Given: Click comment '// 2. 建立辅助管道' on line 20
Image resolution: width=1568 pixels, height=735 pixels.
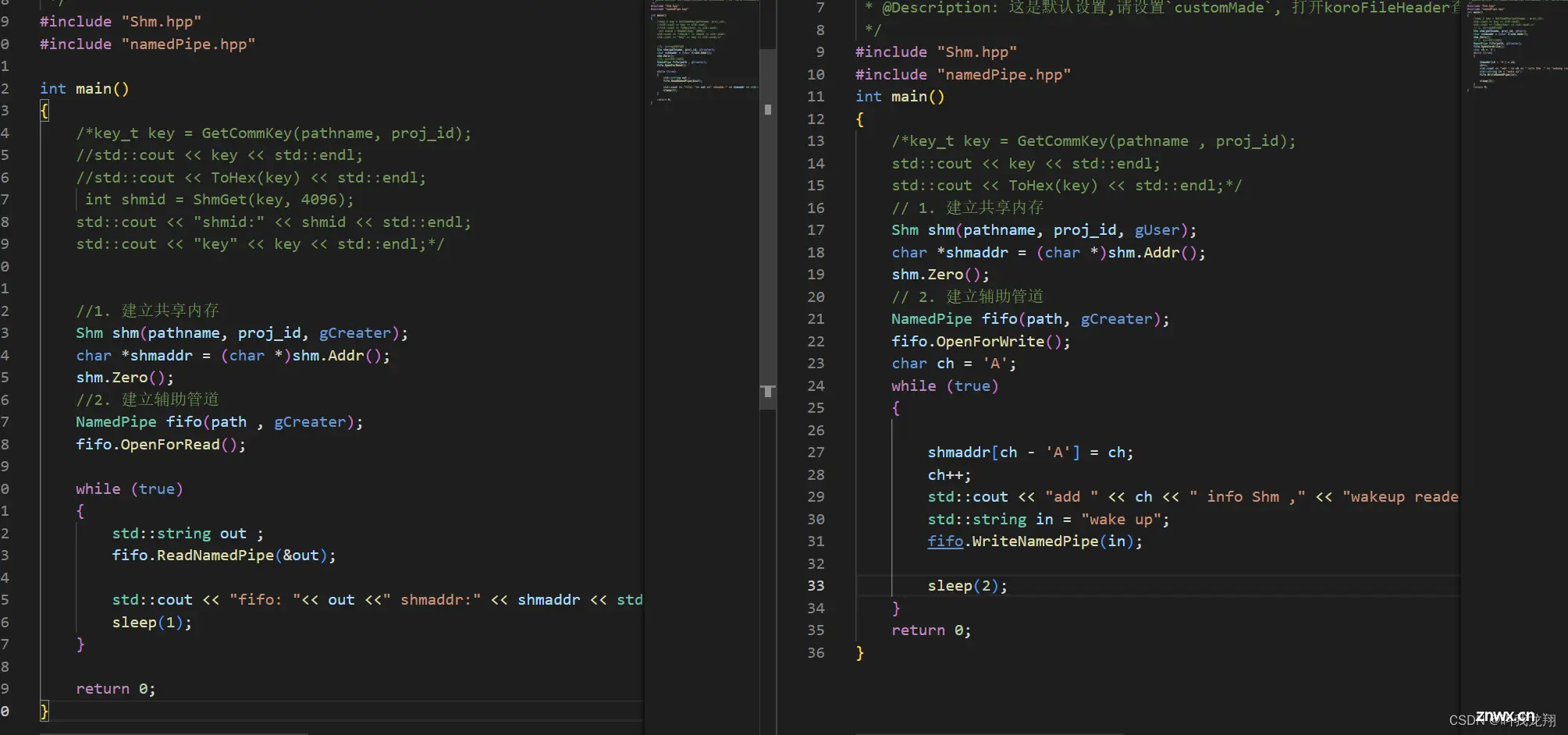Looking at the screenshot, I should [x=968, y=297].
